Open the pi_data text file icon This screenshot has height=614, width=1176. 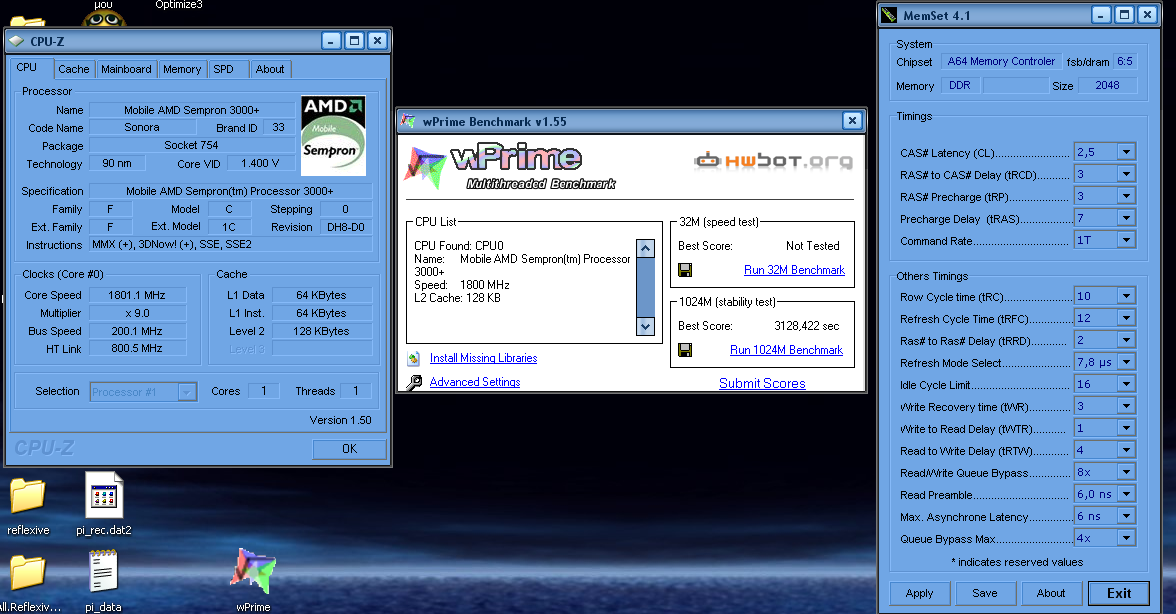tap(104, 572)
